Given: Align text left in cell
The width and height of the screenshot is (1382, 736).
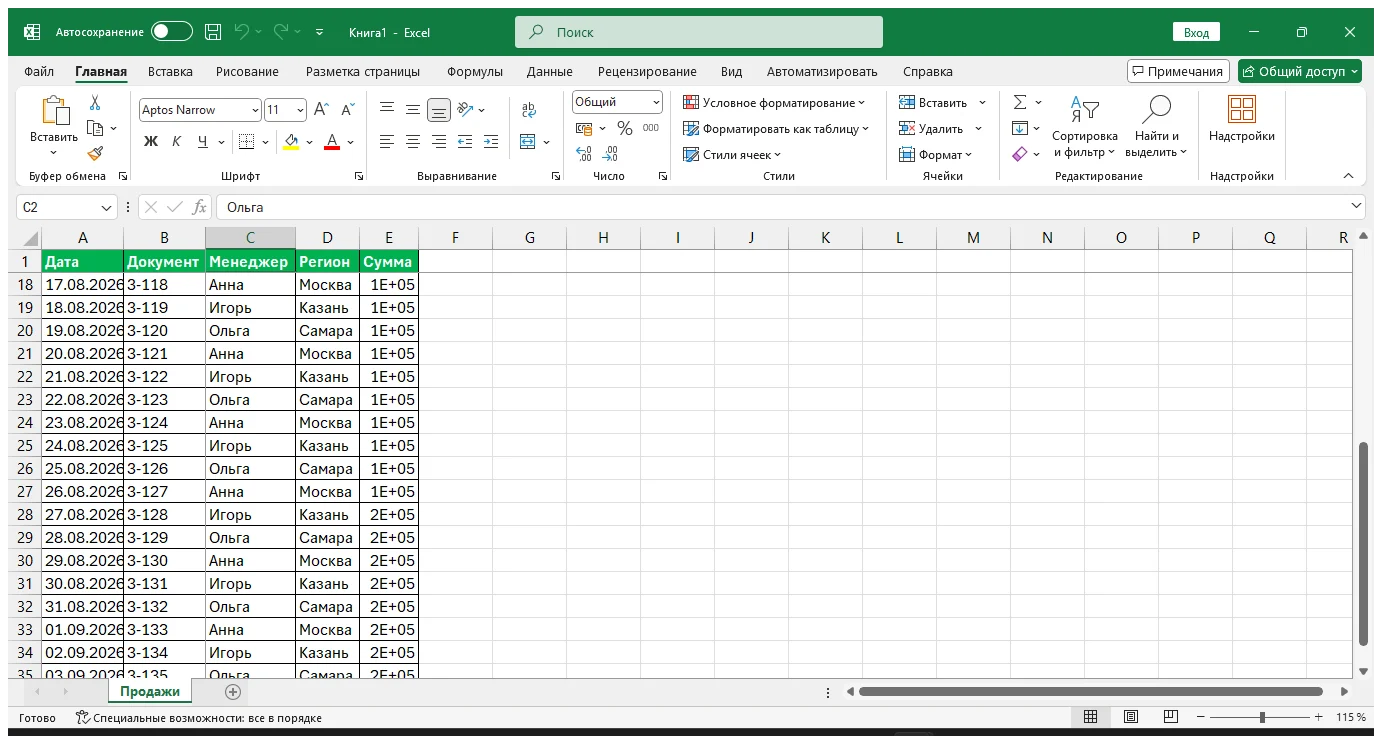Looking at the screenshot, I should pyautogui.click(x=387, y=142).
